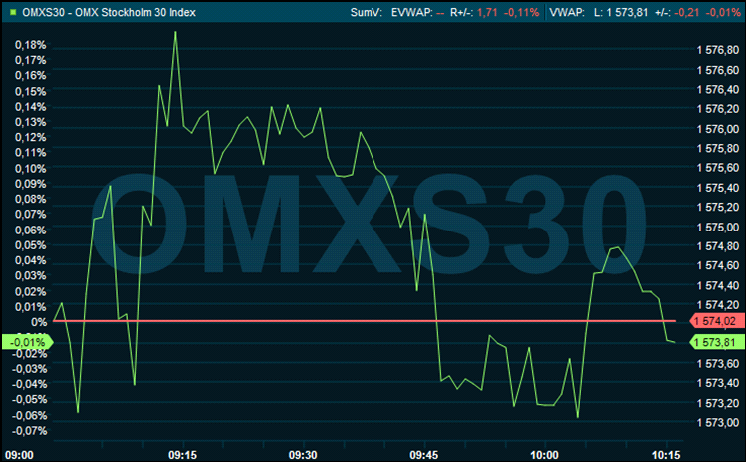Click the 10:00 time axis label
The height and width of the screenshot is (462, 746).
pos(544,455)
